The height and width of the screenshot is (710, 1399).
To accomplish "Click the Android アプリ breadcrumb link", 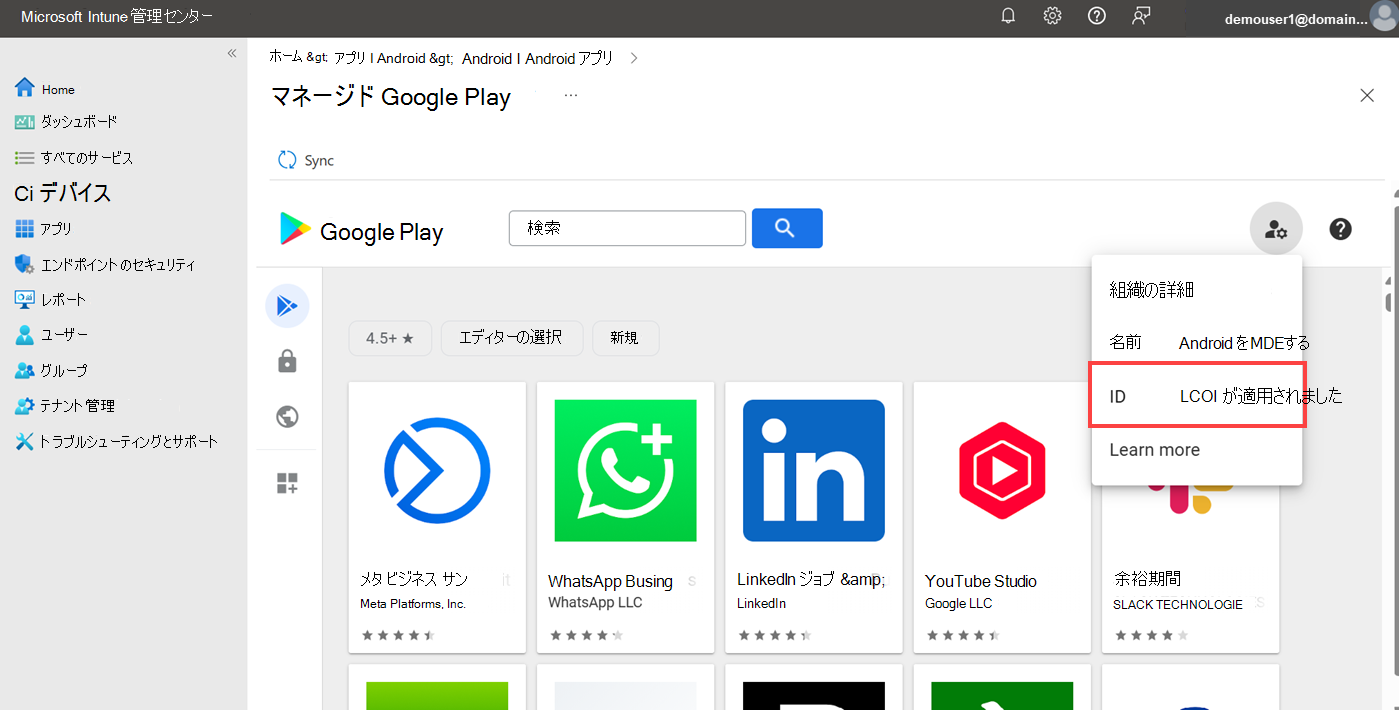I will (569, 58).
